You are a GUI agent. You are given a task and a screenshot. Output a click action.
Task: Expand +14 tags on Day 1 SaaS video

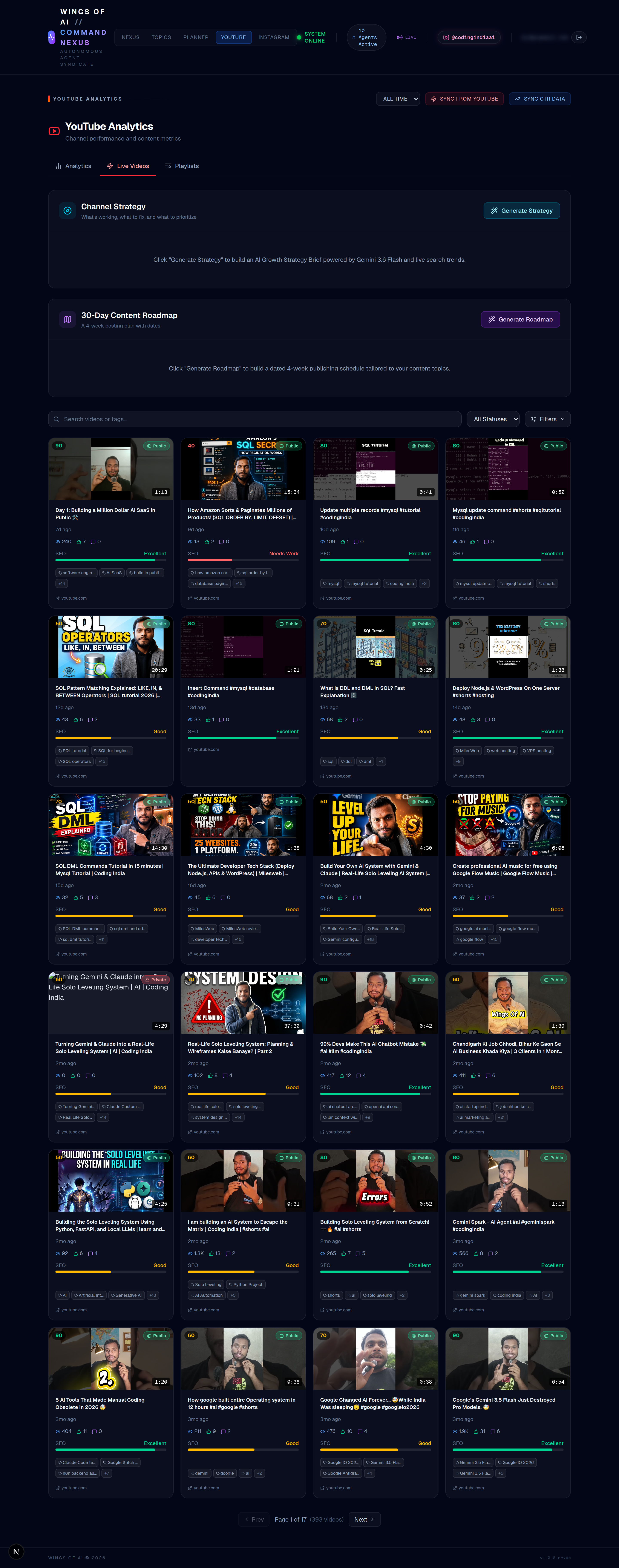point(61,583)
